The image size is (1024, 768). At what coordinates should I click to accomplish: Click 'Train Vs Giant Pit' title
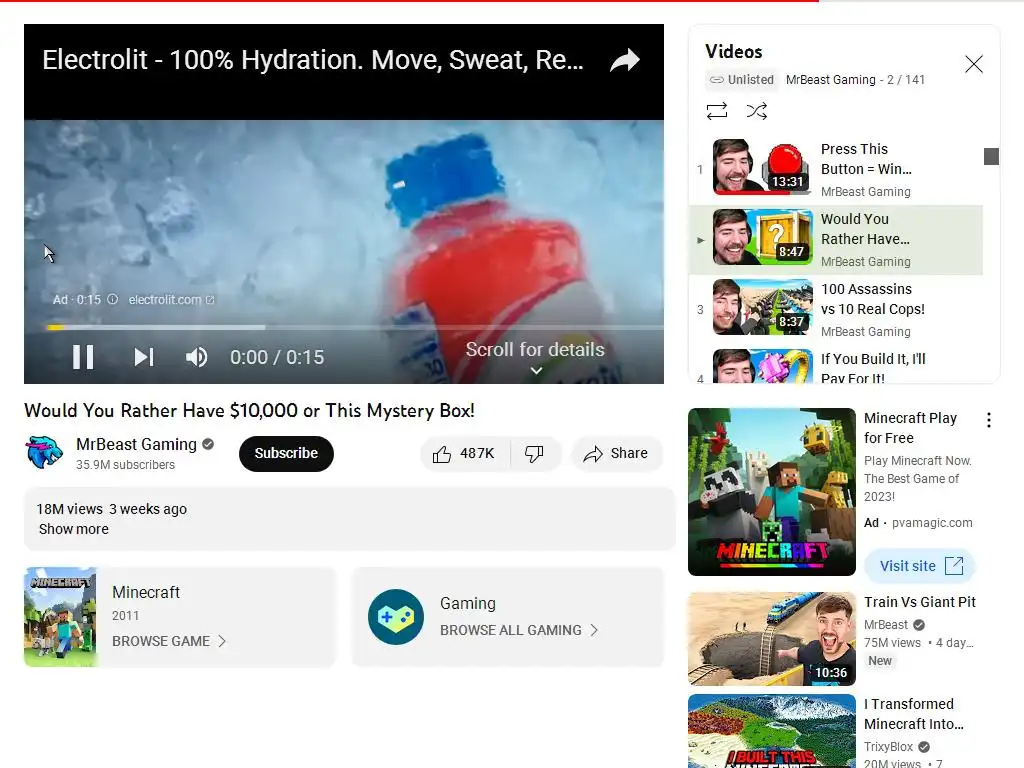(x=920, y=602)
